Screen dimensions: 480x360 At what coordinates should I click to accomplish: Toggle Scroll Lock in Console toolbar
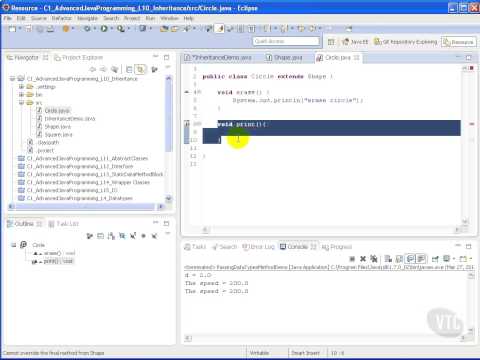pyautogui.click(x=399, y=259)
